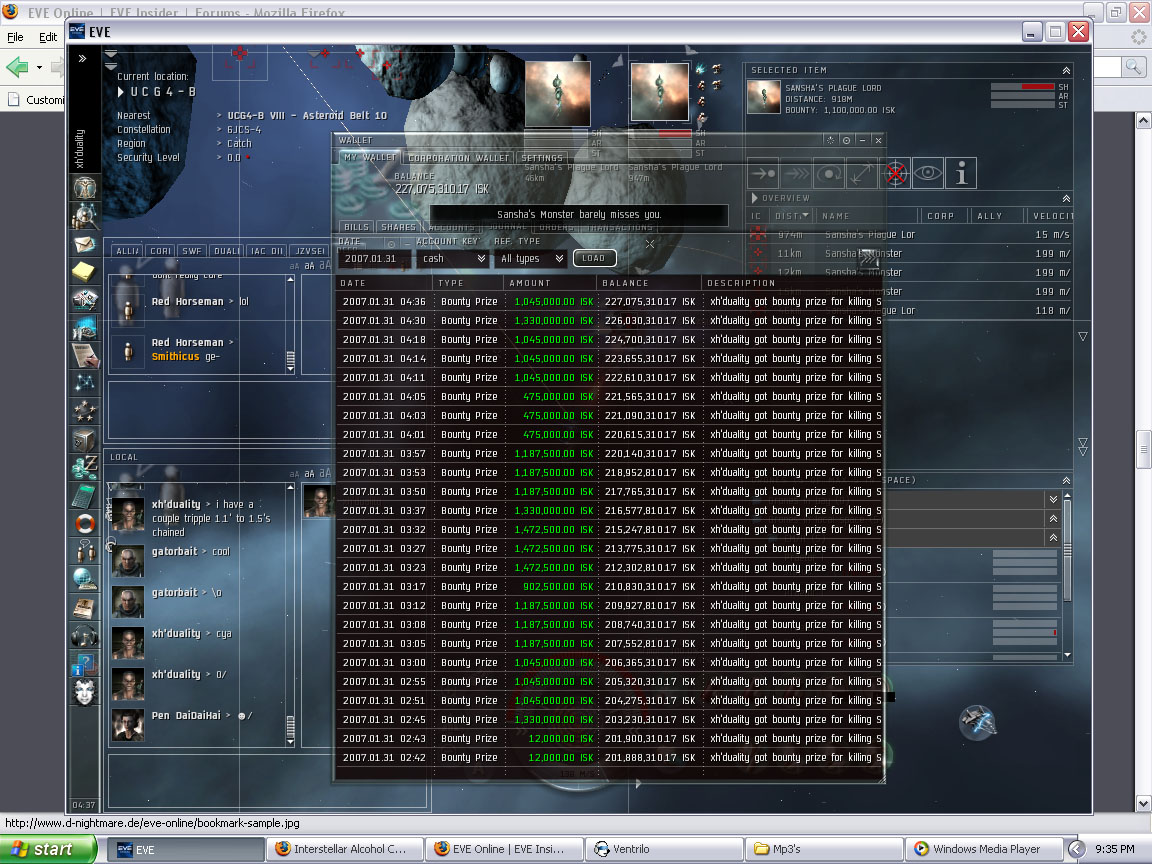The width and height of the screenshot is (1152, 864).
Task: Click local chat scrollbar down arrow
Action: pyautogui.click(x=291, y=743)
